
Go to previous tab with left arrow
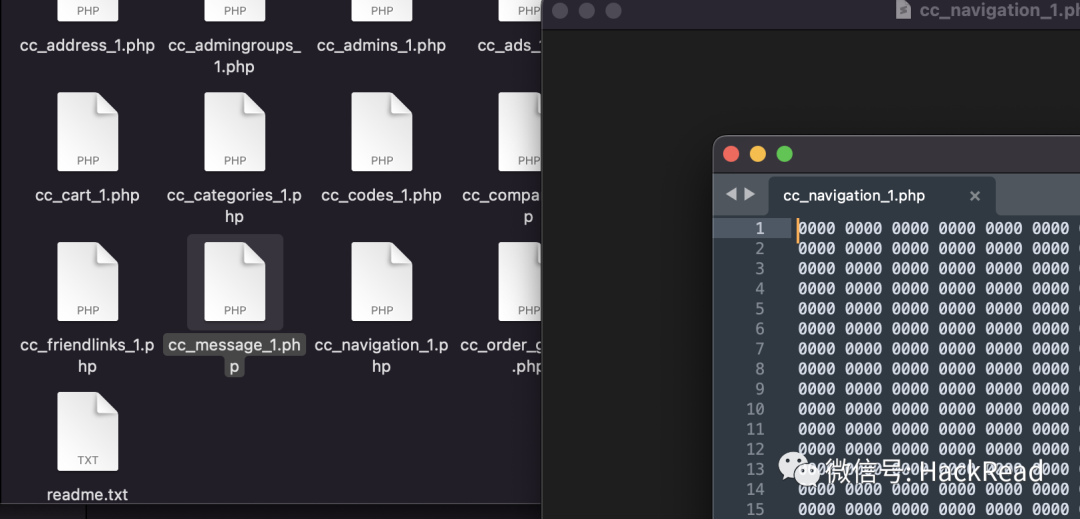[x=731, y=195]
